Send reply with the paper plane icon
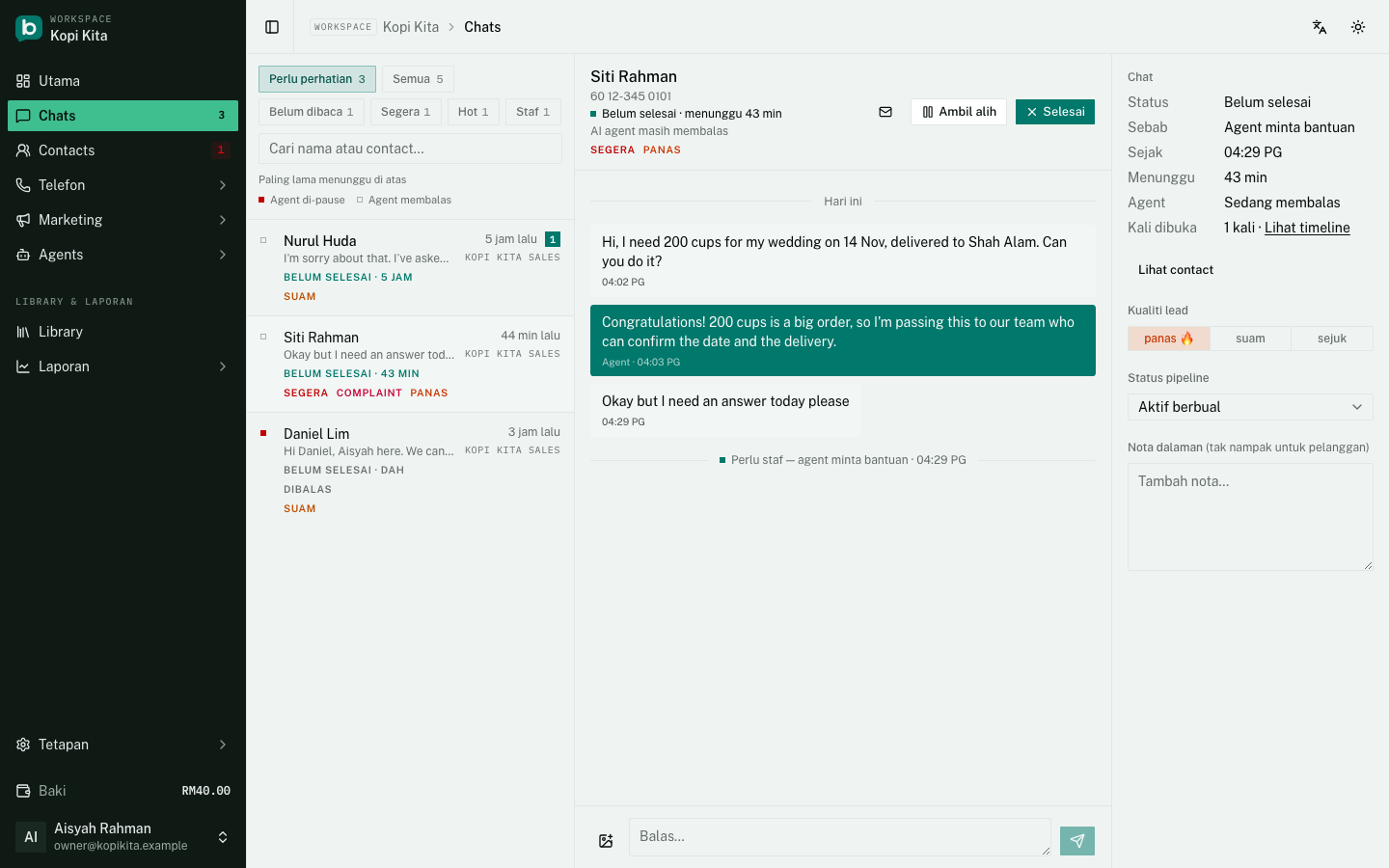Viewport: 1389px width, 868px height. coord(1077,841)
